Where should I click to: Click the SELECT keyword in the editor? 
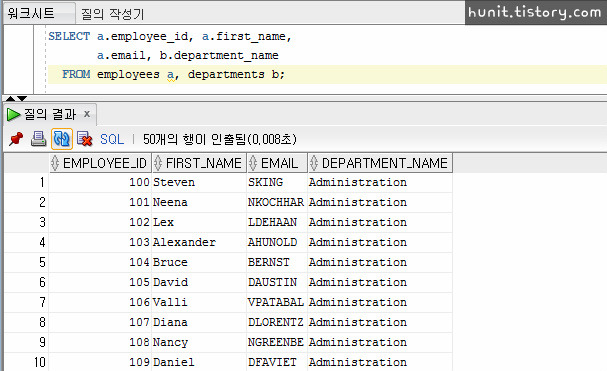[x=69, y=36]
